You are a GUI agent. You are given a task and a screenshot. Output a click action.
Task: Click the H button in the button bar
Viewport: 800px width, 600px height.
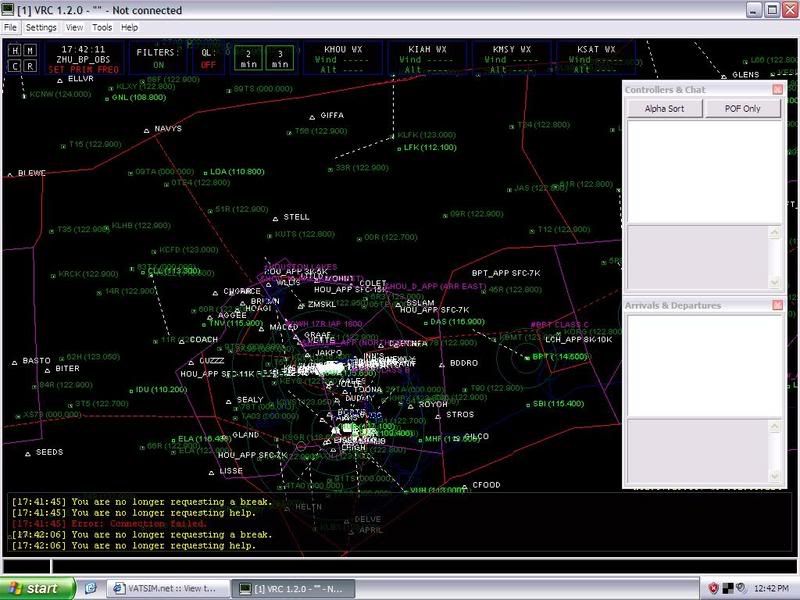[x=15, y=50]
